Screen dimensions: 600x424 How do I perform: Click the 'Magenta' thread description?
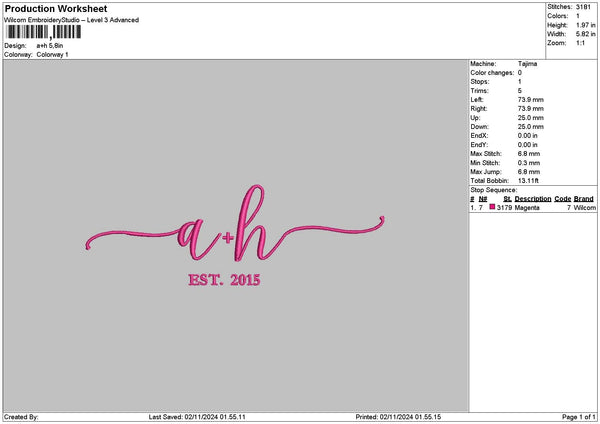click(x=527, y=207)
